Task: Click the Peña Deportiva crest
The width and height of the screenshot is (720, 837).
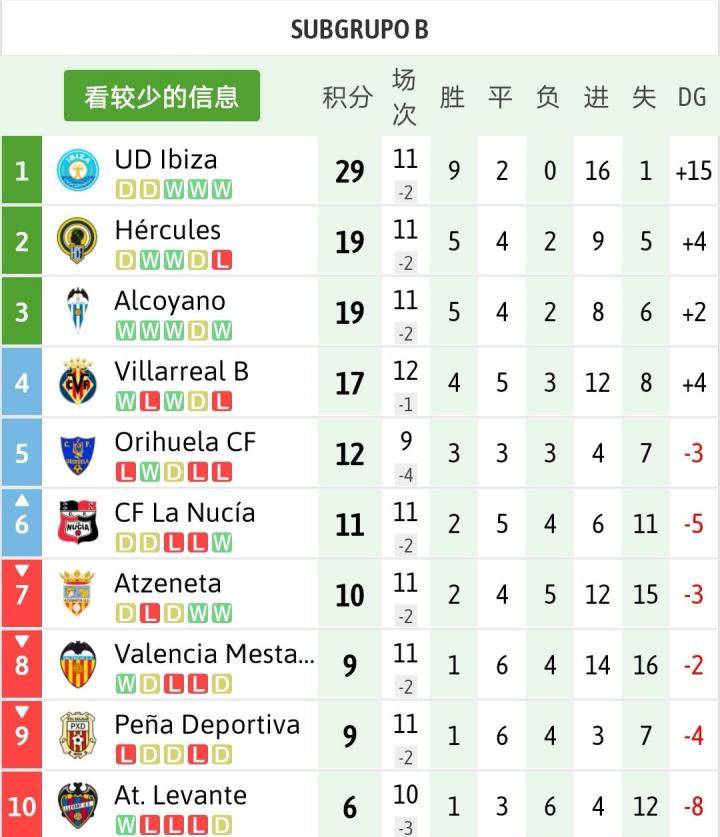Action: (x=78, y=736)
